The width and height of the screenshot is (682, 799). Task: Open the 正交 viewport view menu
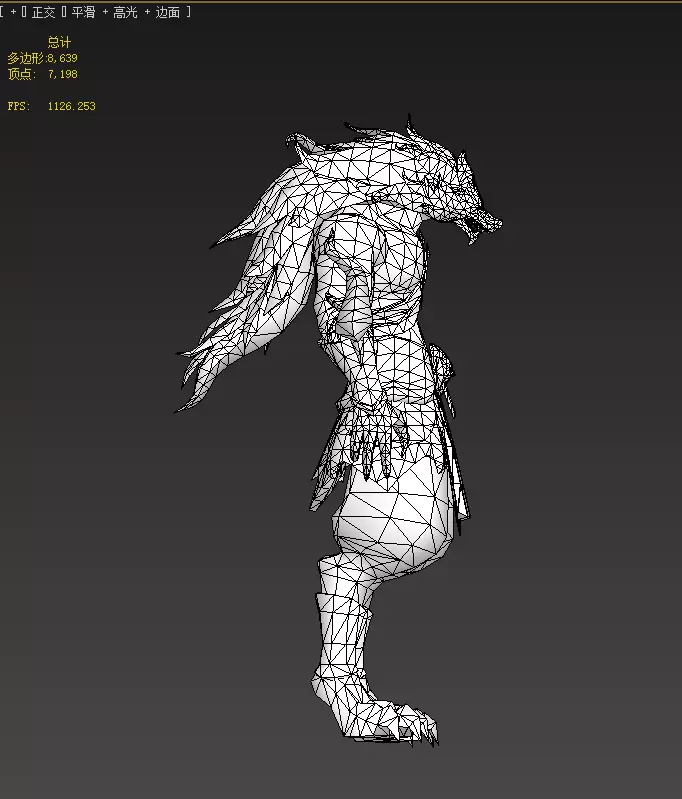(43, 12)
